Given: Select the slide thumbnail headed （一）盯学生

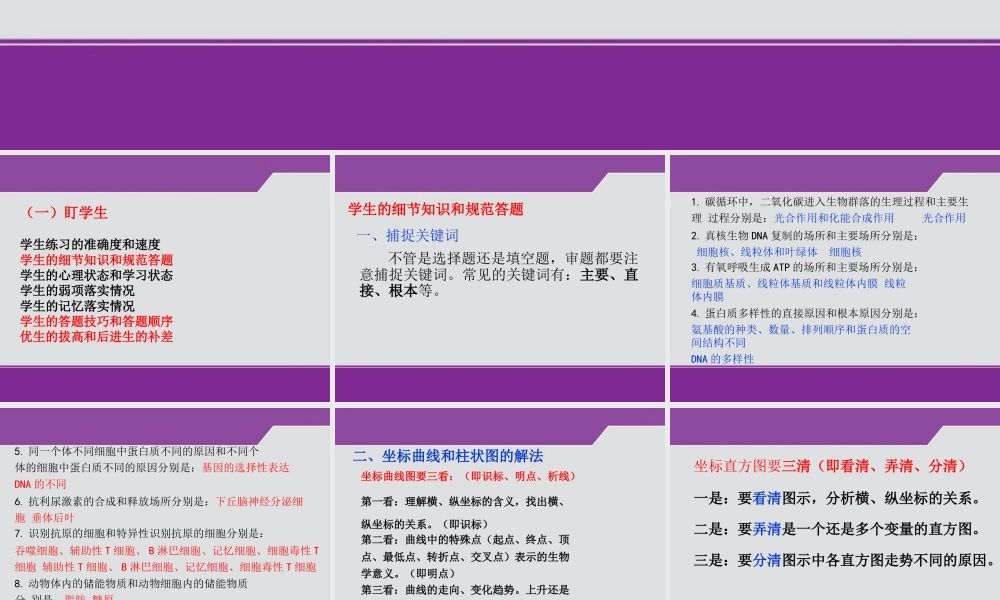Looking at the screenshot, I should point(165,278).
